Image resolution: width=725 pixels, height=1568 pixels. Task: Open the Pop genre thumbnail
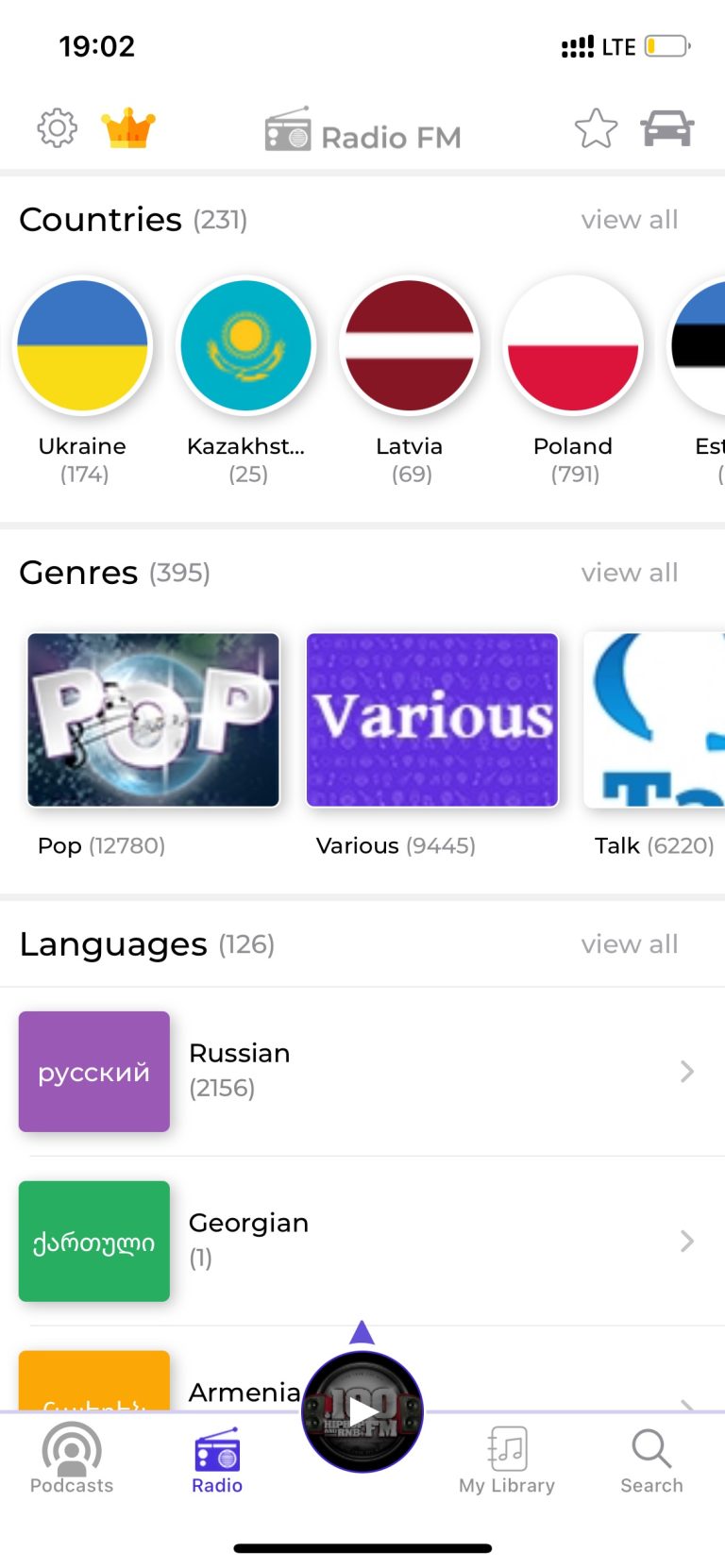coord(154,720)
